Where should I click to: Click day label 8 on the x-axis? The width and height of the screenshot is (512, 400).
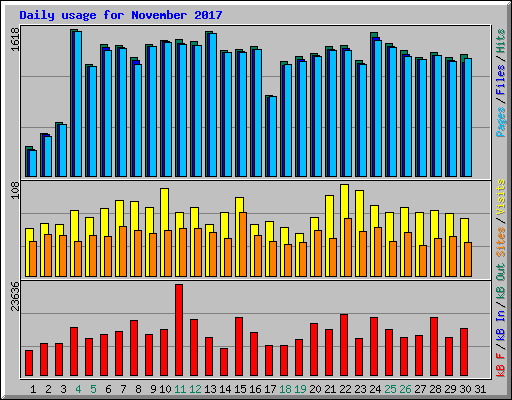coord(138,389)
